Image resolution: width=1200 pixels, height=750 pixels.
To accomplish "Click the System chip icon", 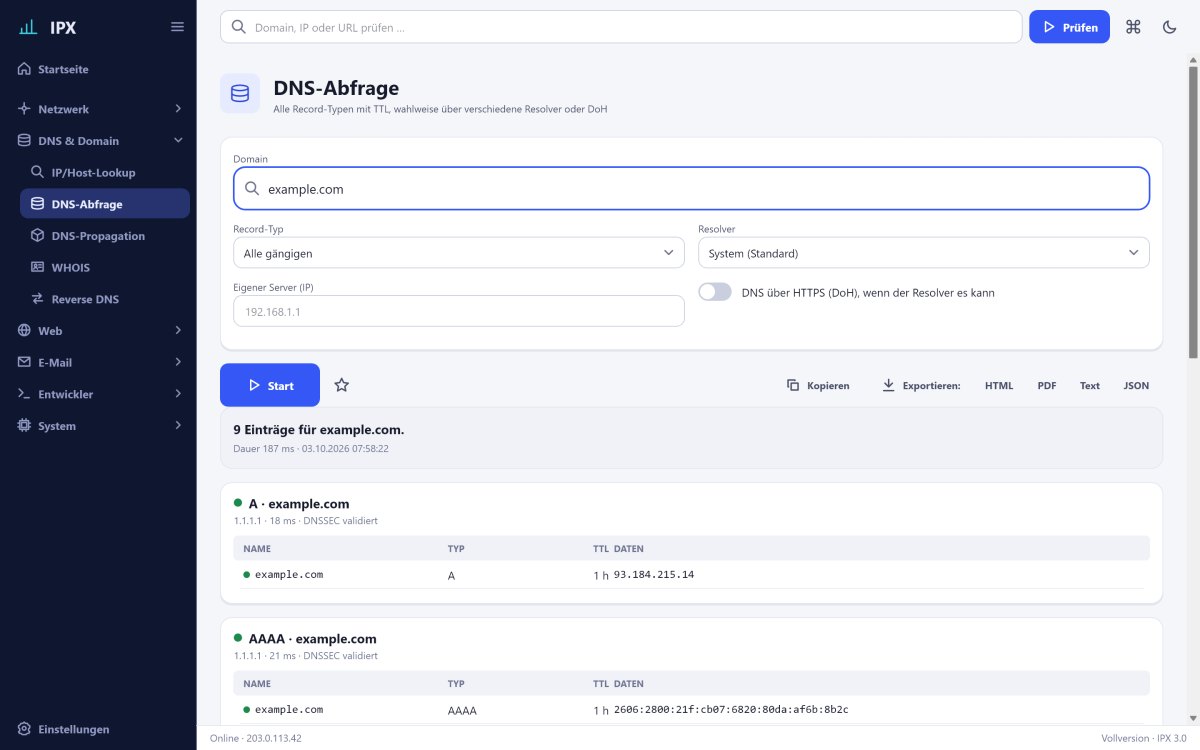I will point(25,426).
